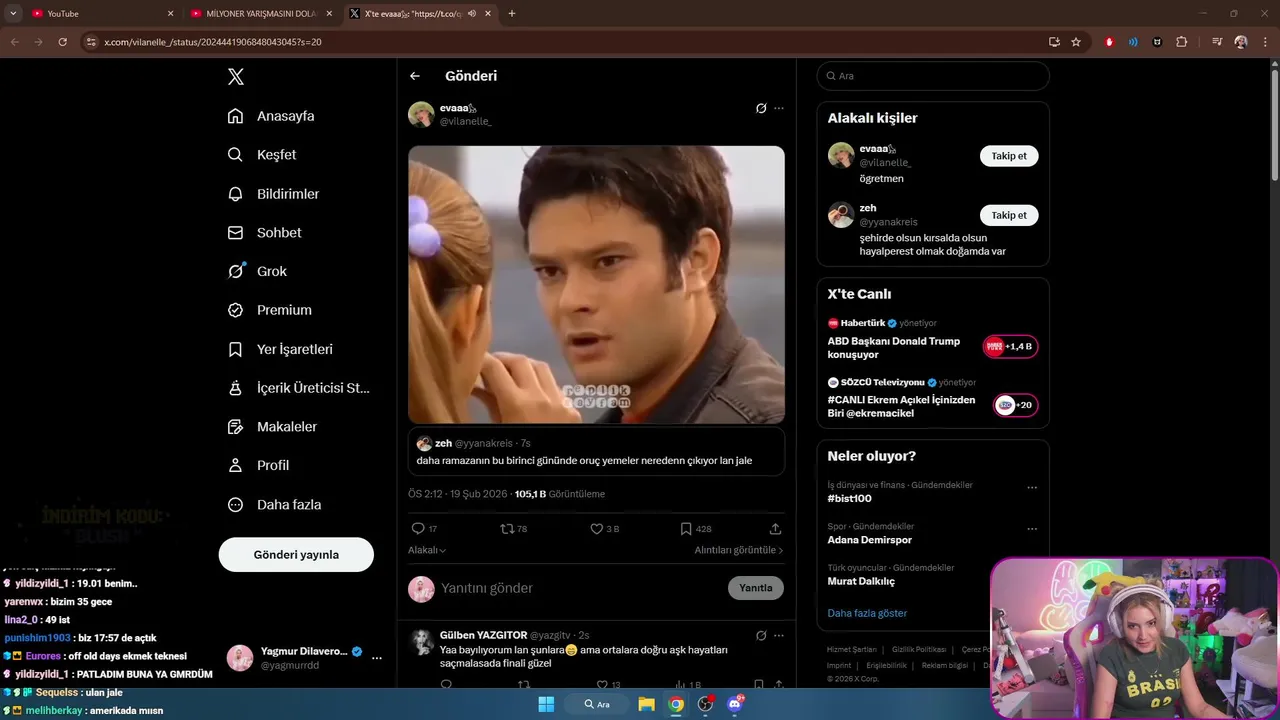Click the Yanıtla button
Image resolution: width=1280 pixels, height=720 pixels.
tap(756, 588)
